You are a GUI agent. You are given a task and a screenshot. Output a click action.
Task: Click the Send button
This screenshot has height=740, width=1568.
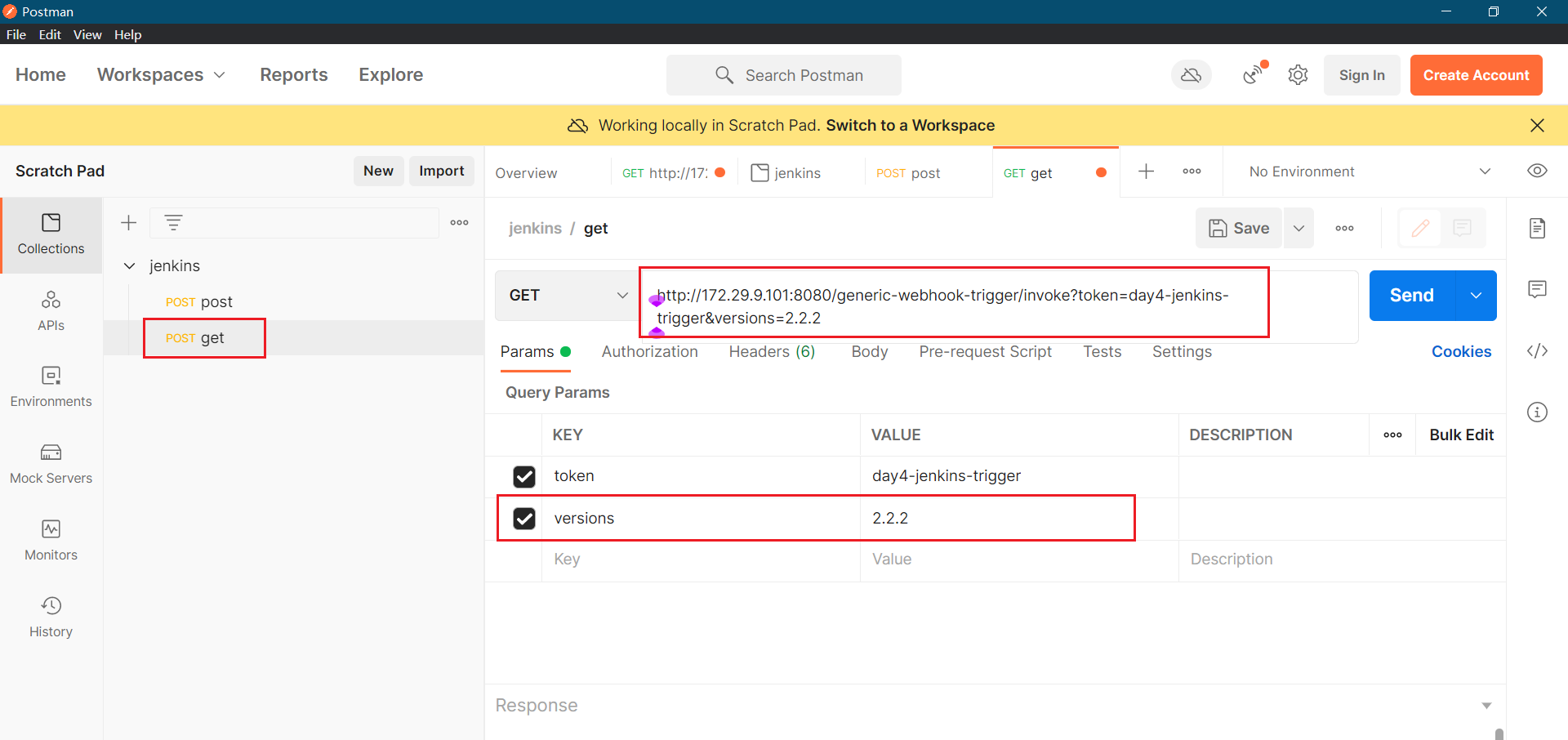(x=1411, y=295)
